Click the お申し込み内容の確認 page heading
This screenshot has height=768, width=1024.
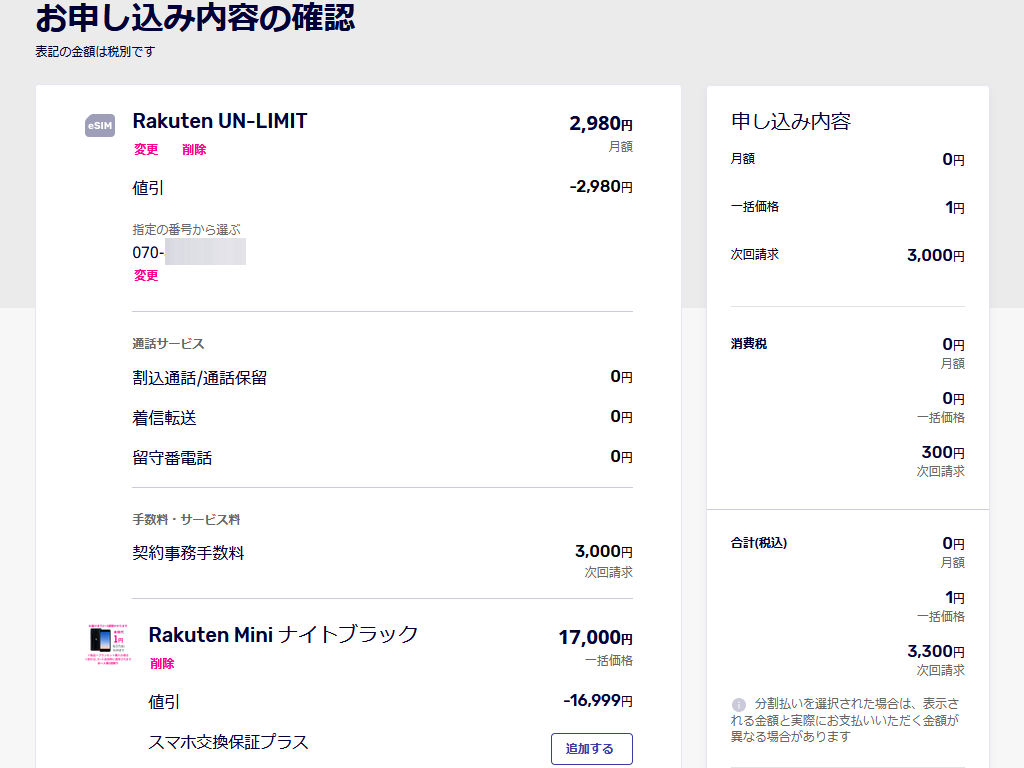click(x=195, y=18)
